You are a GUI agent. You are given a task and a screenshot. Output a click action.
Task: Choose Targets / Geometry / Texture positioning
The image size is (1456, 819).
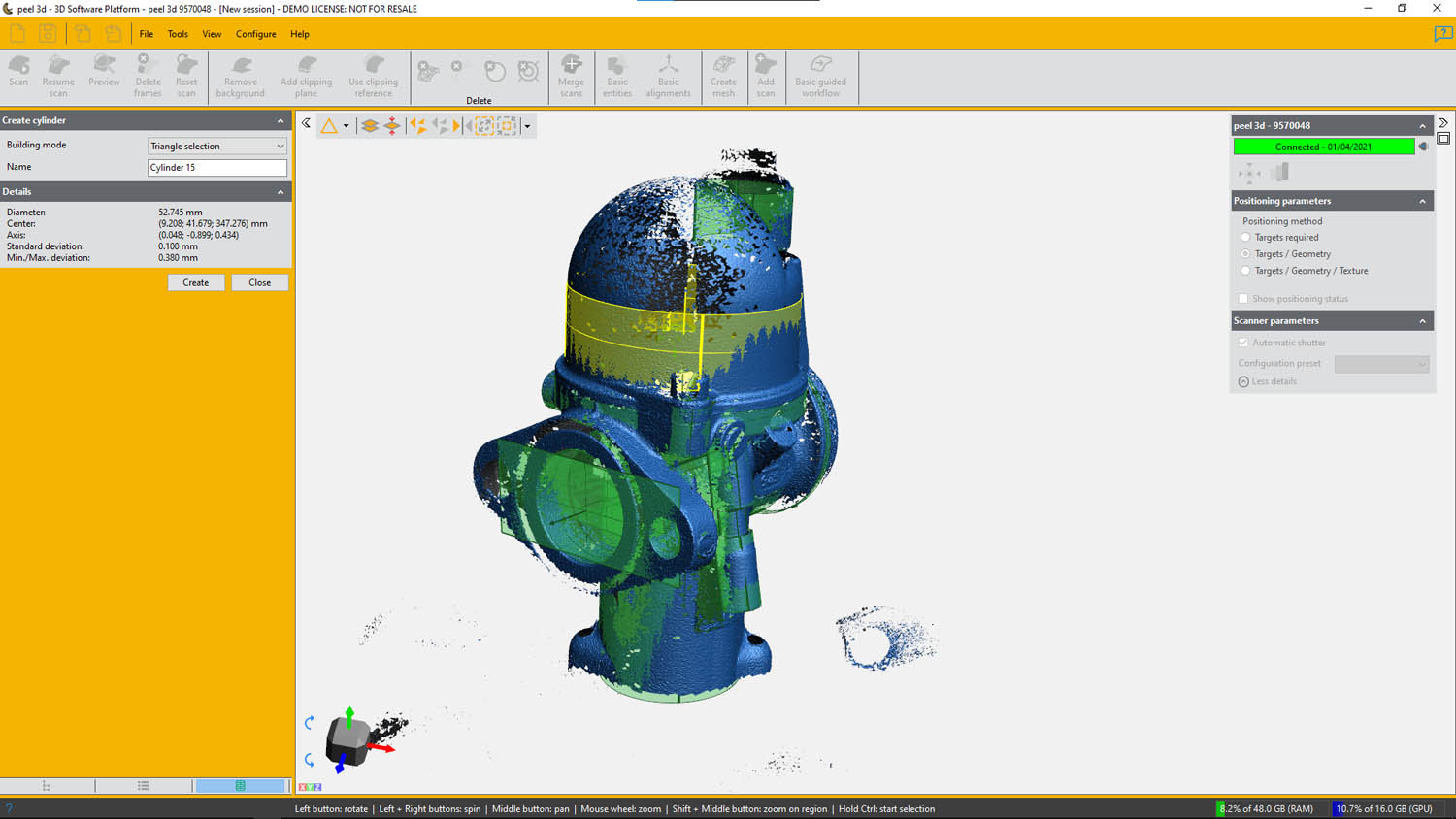coord(1246,271)
